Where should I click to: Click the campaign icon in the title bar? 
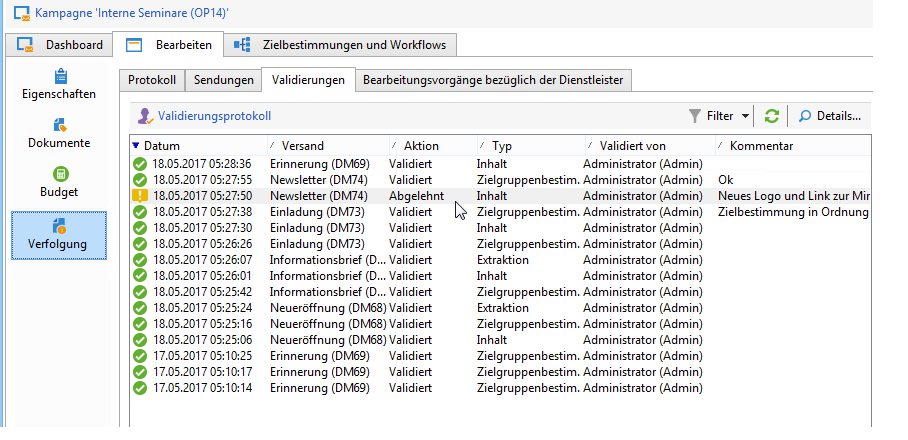coord(19,14)
